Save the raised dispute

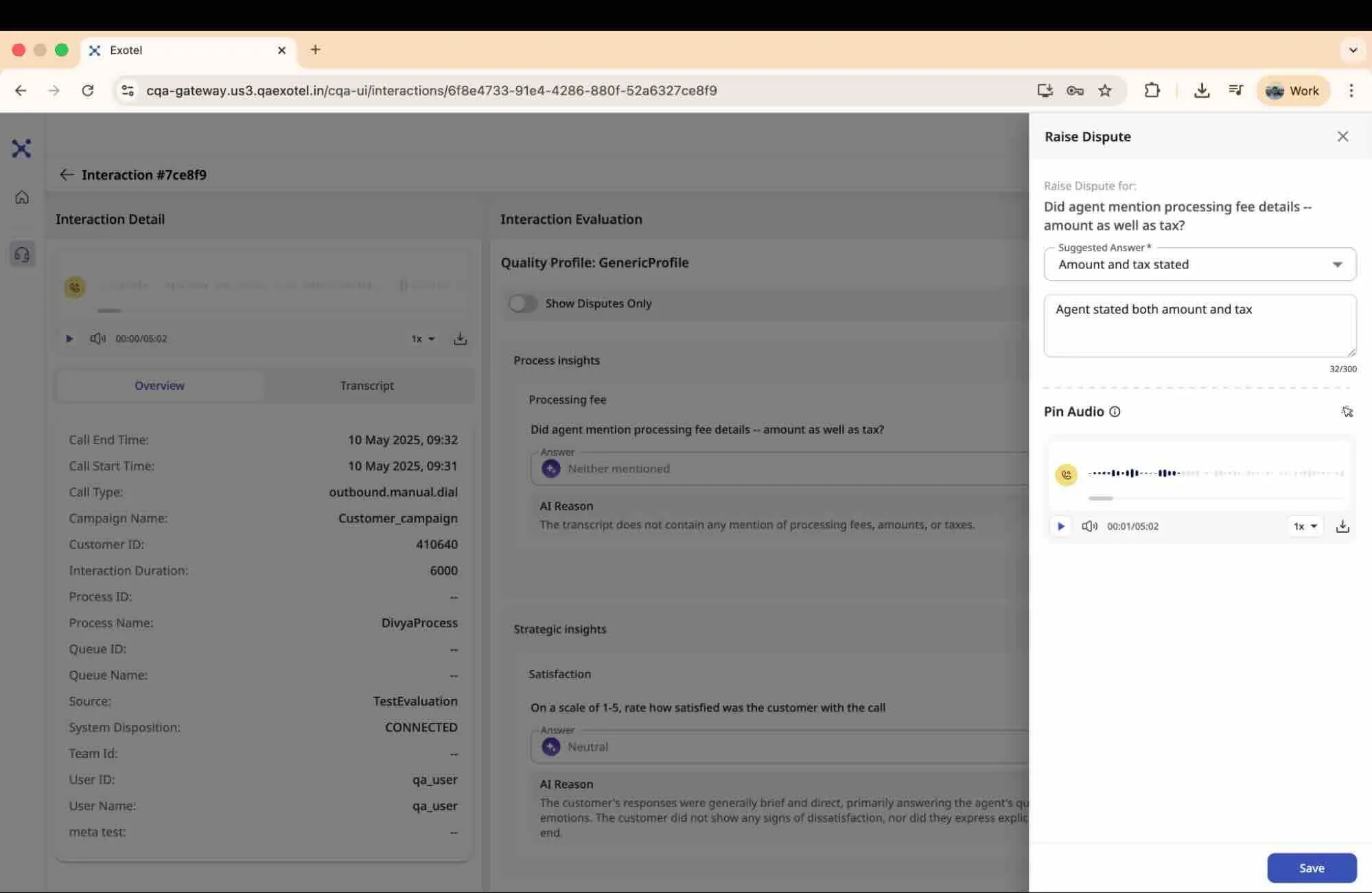[x=1312, y=868]
